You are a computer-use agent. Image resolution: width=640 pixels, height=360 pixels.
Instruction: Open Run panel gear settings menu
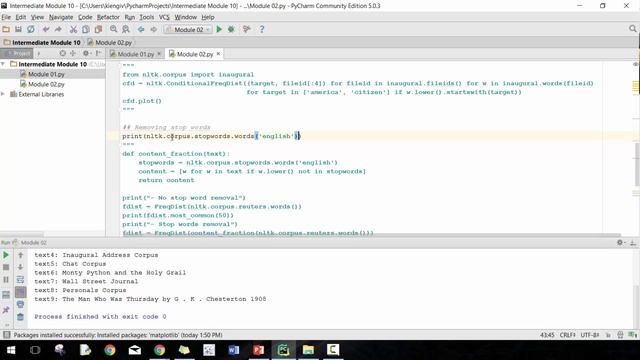point(621,242)
